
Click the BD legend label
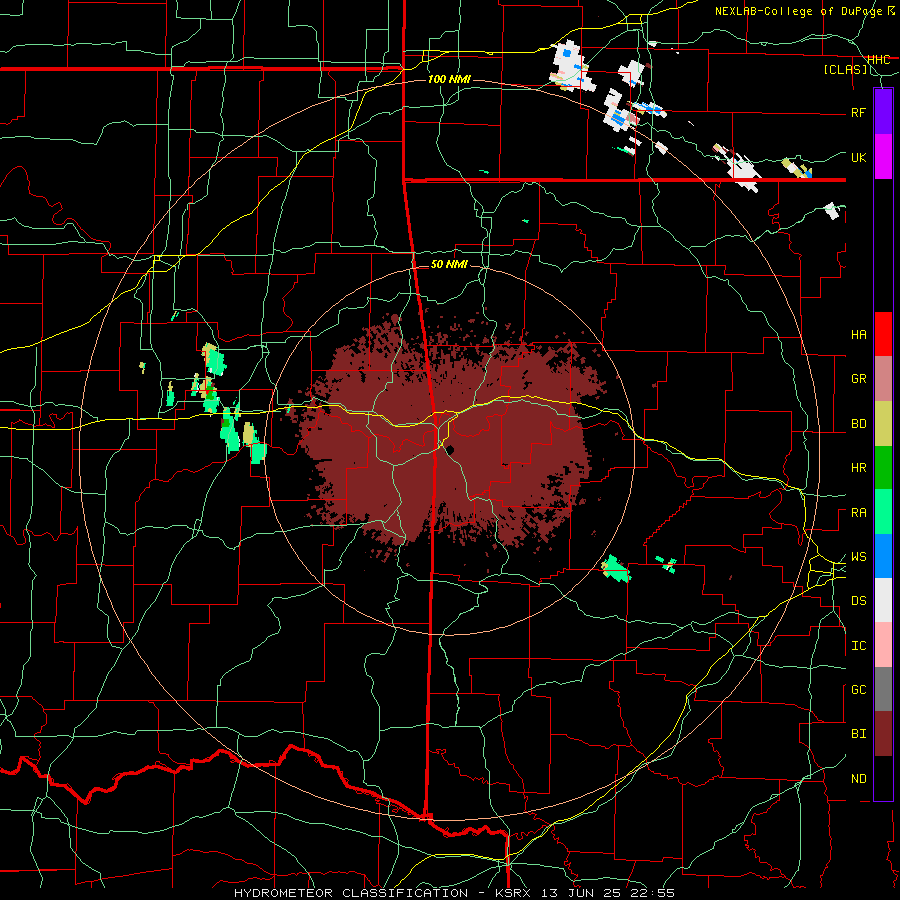click(858, 424)
